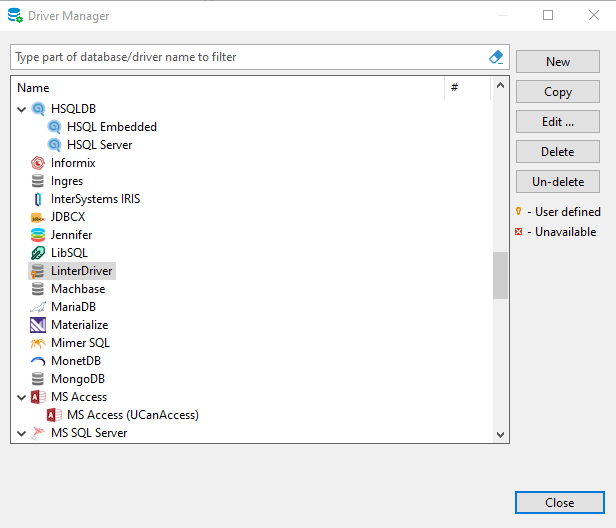Click the InterSystems IRIS icon
This screenshot has height=528, width=616.
tap(38, 199)
